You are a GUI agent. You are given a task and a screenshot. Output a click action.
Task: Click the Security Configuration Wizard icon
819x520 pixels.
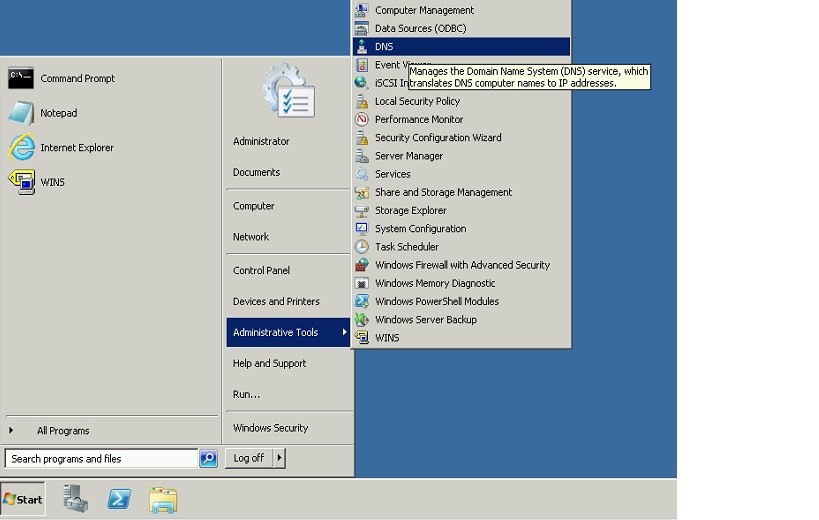361,138
